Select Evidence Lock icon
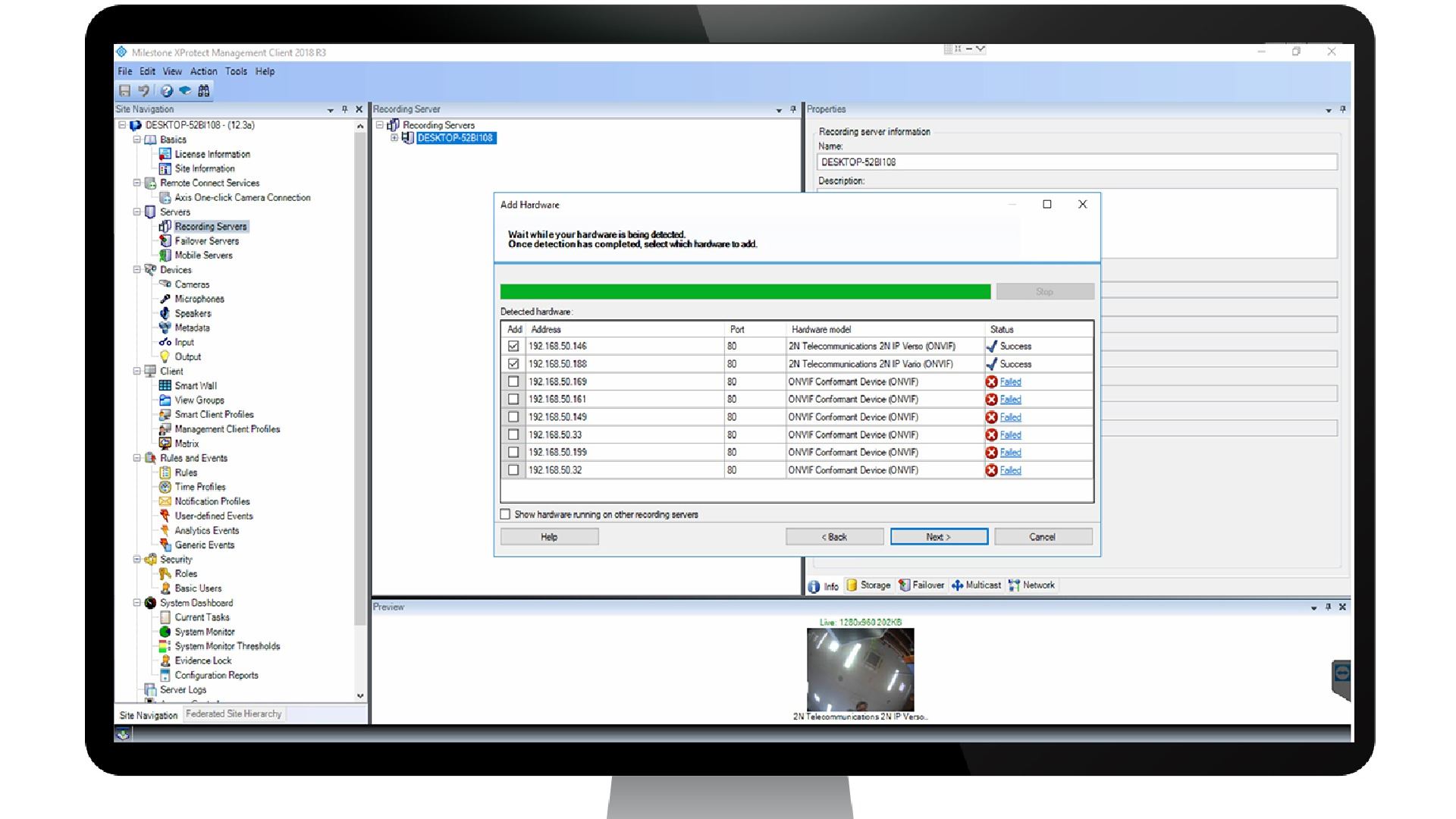 pos(165,661)
